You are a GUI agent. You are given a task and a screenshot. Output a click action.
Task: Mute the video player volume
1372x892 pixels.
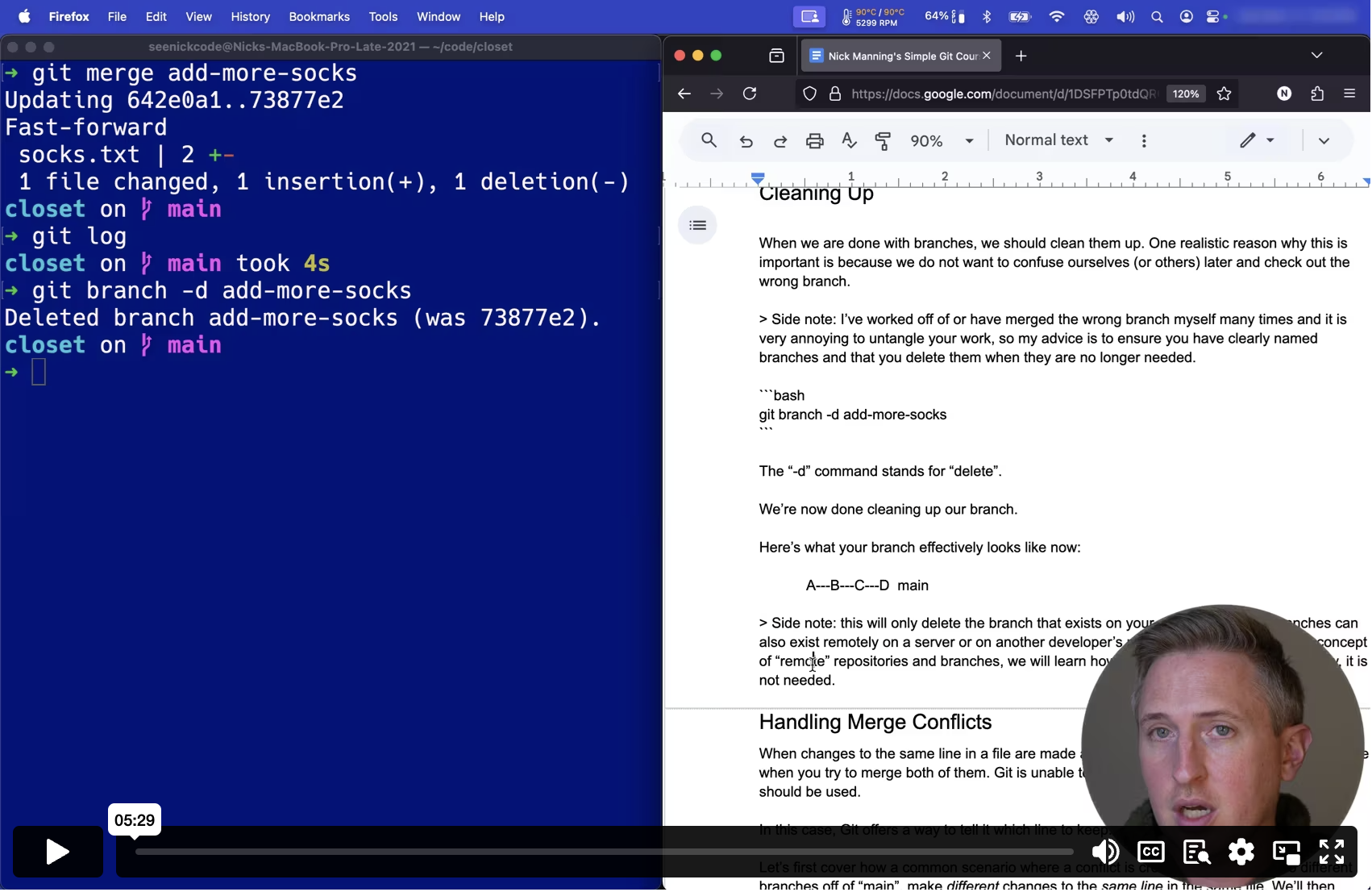pyautogui.click(x=1105, y=852)
